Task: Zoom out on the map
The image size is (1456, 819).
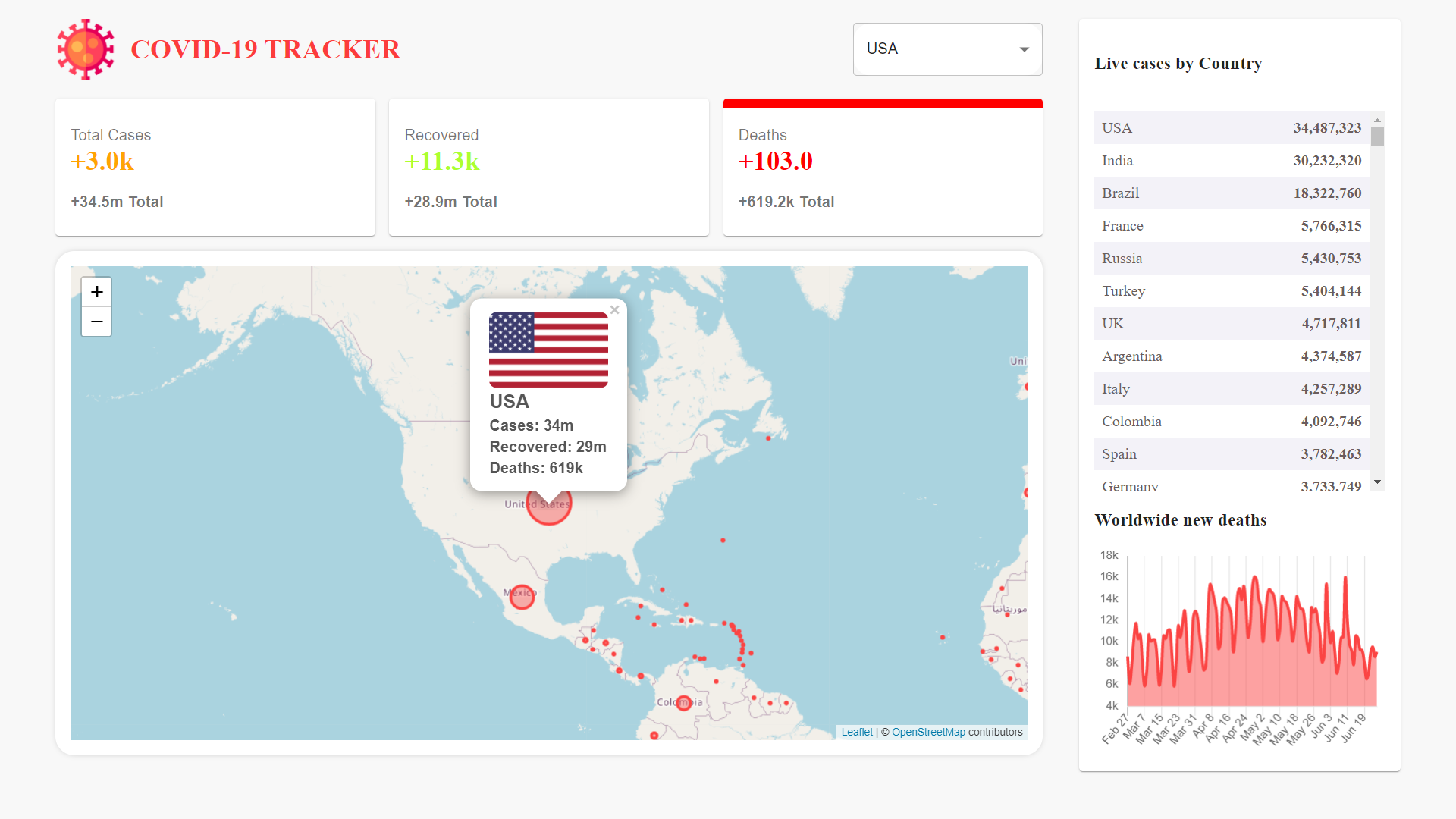Action: (x=97, y=322)
